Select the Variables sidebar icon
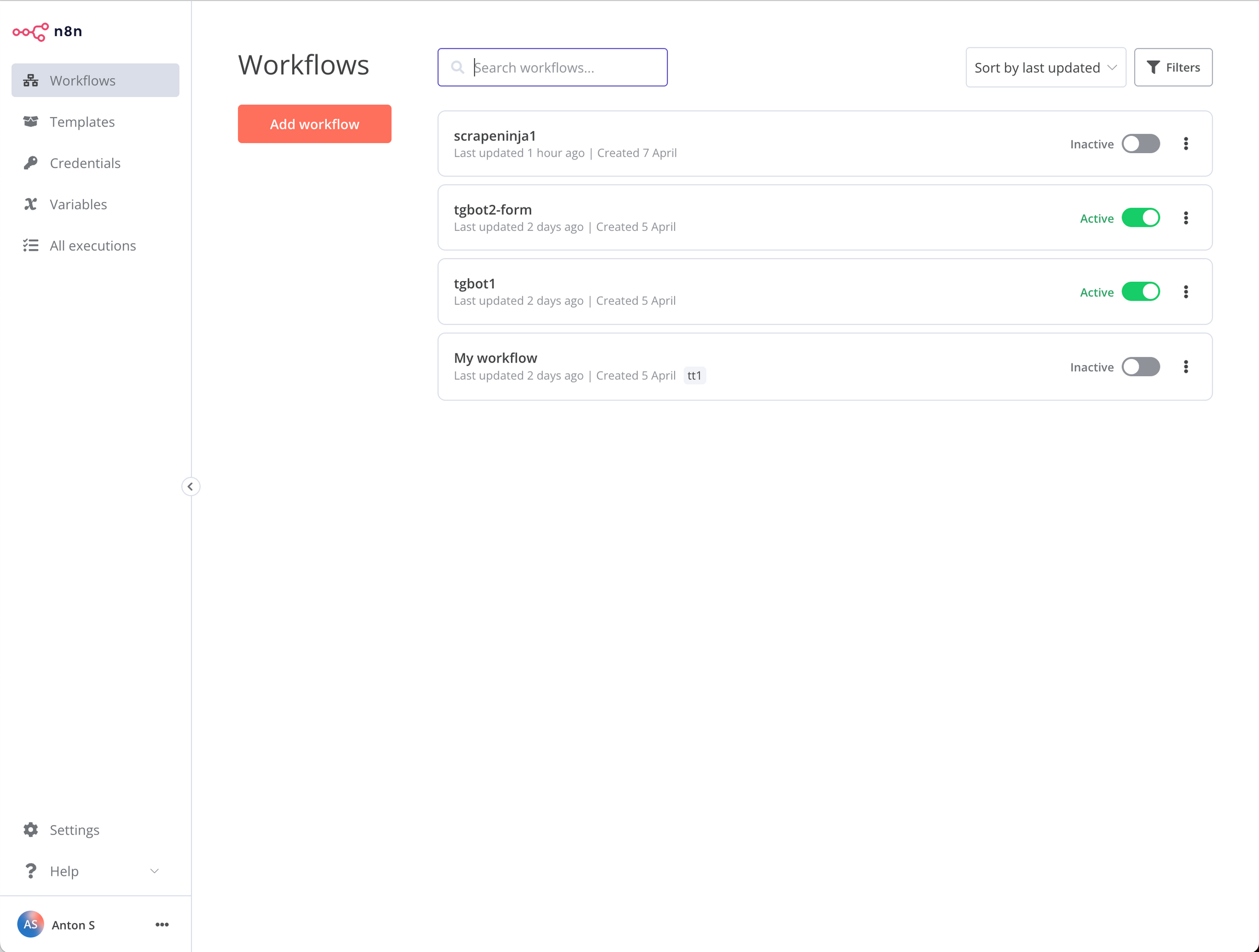Image resolution: width=1259 pixels, height=952 pixels. [x=31, y=204]
